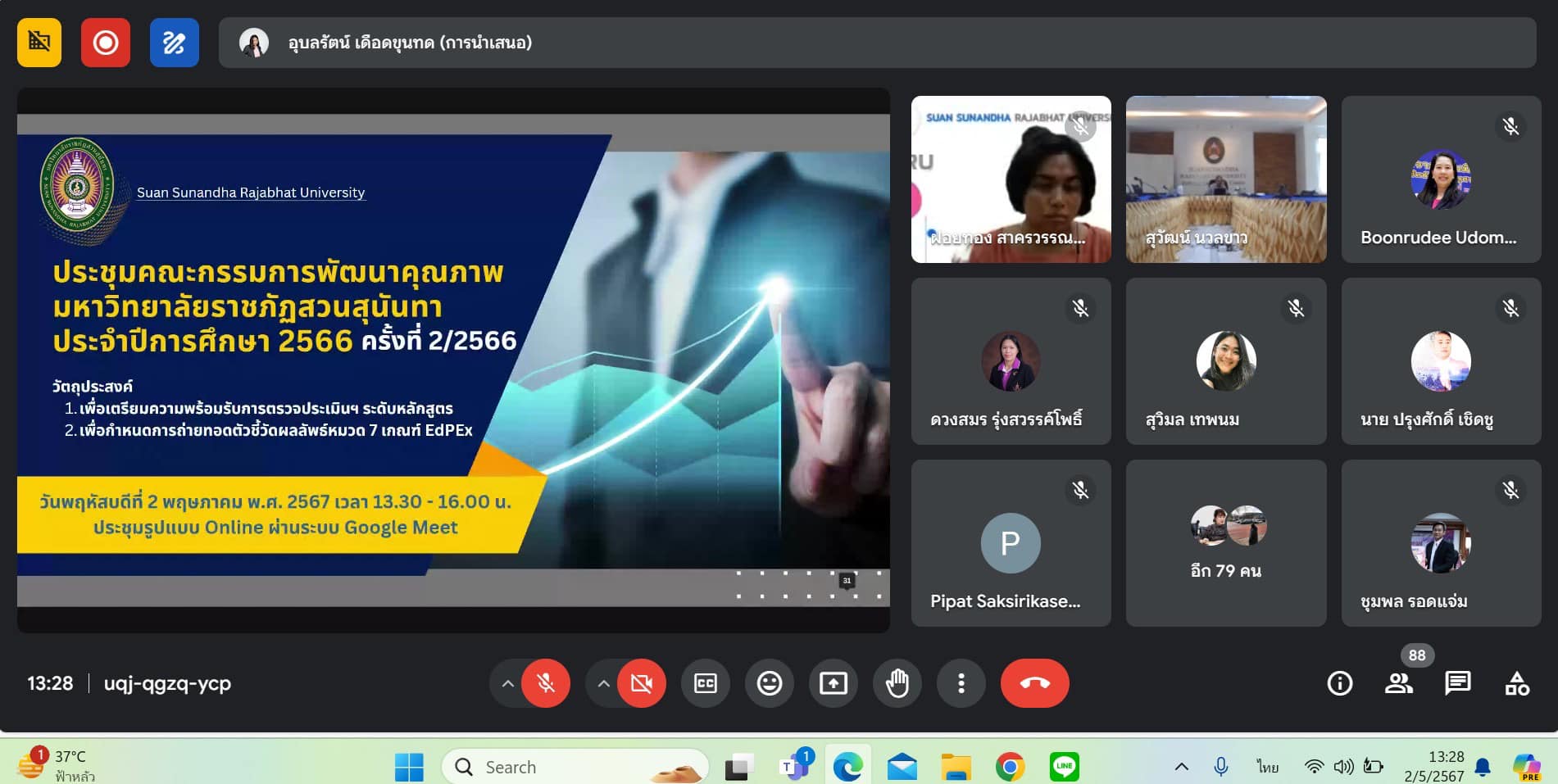Toggle closed captions on
This screenshot has width=1558, height=784.
tap(705, 683)
